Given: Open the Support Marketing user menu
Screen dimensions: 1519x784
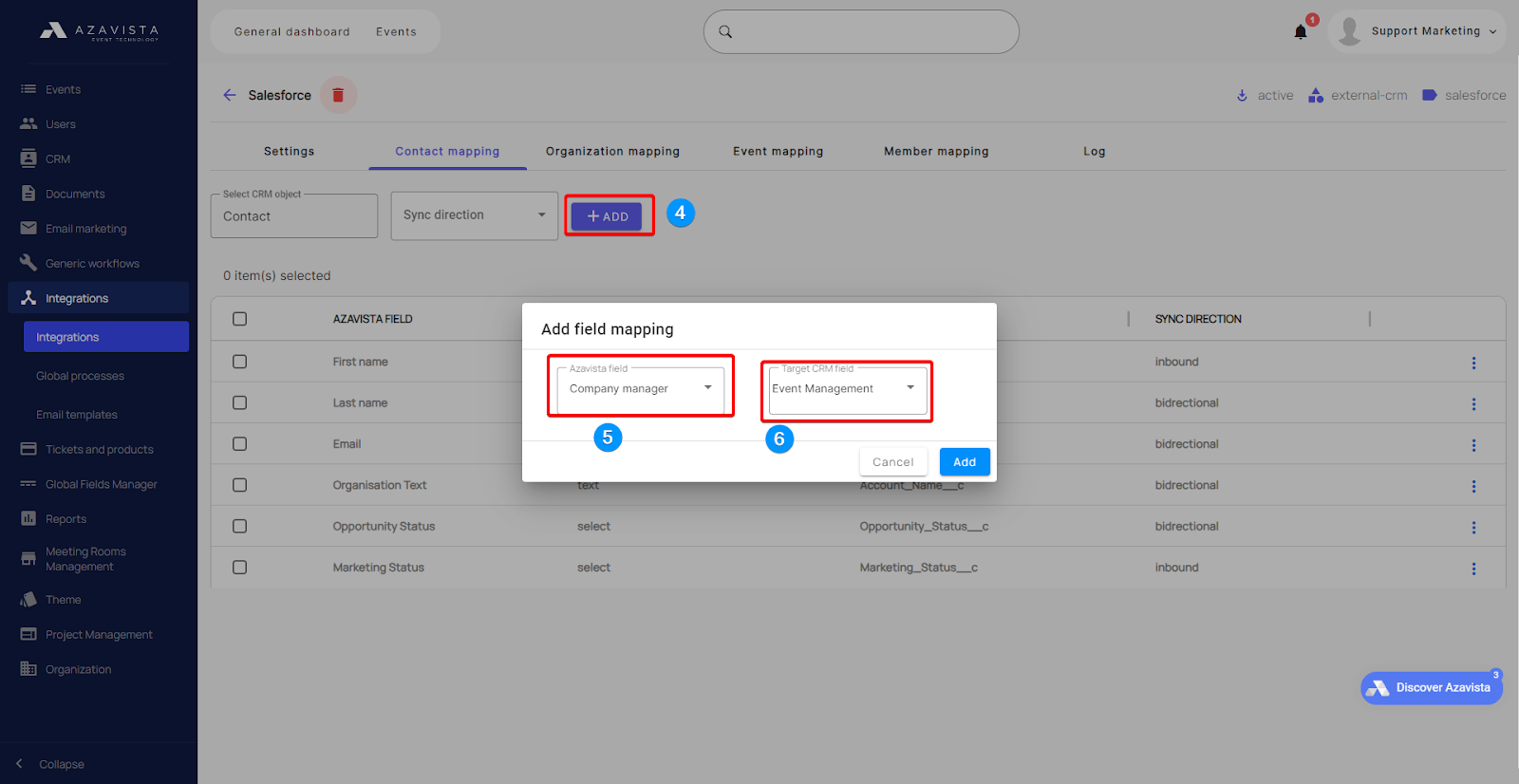Looking at the screenshot, I should coord(1416,31).
